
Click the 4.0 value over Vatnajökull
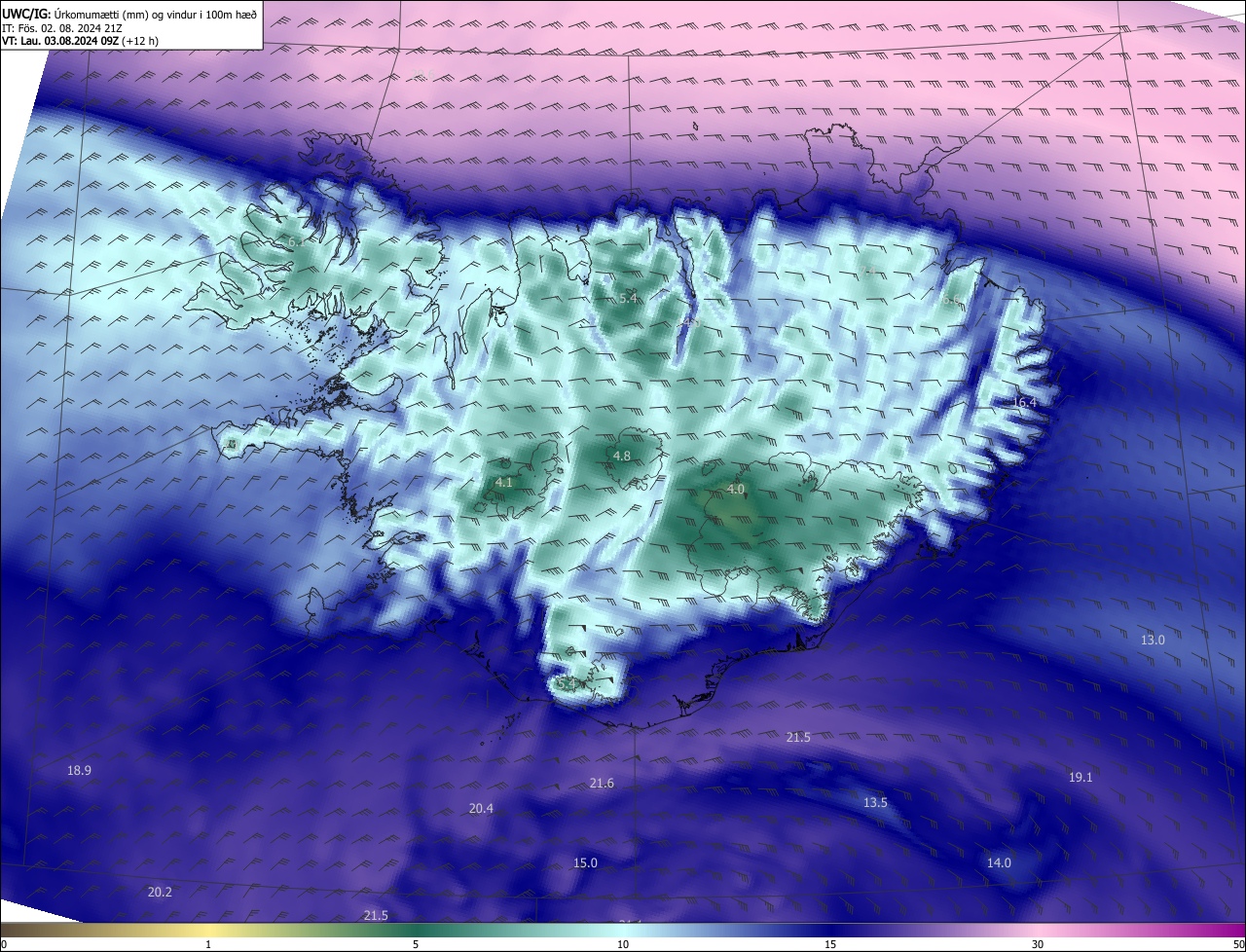(736, 489)
